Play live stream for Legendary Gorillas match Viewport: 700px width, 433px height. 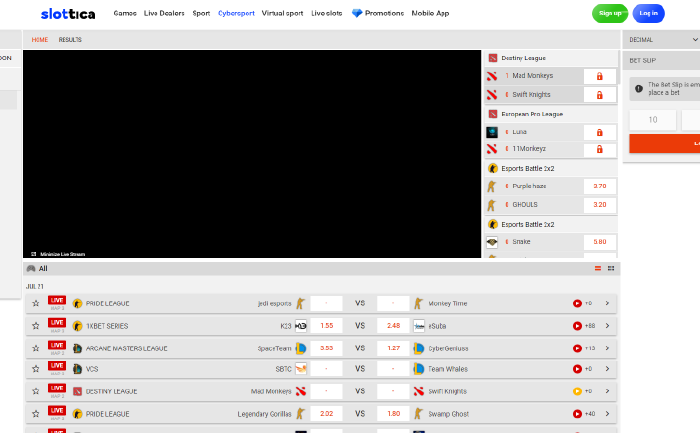coord(577,414)
